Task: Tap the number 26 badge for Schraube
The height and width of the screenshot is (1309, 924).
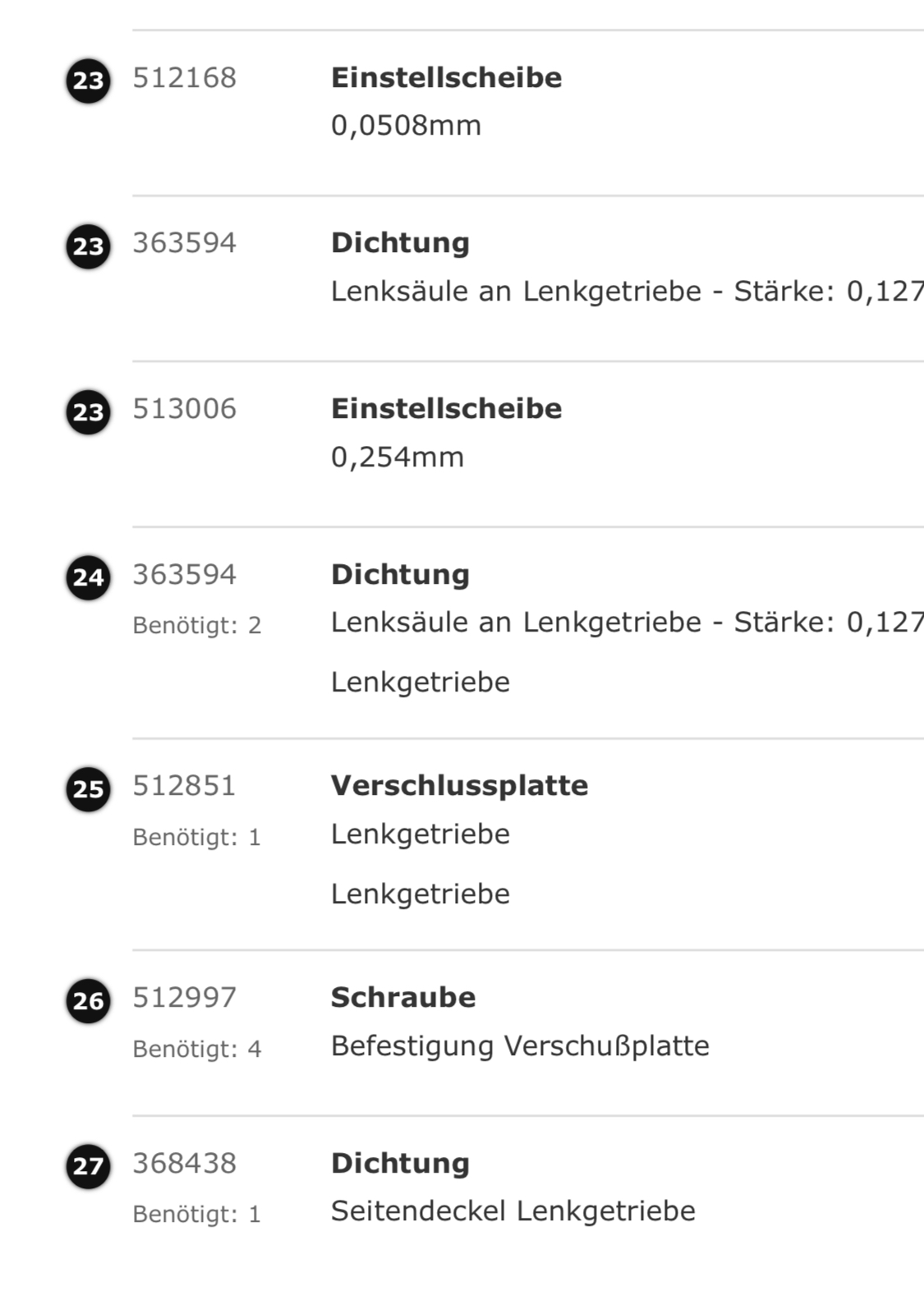Action: tap(88, 1001)
